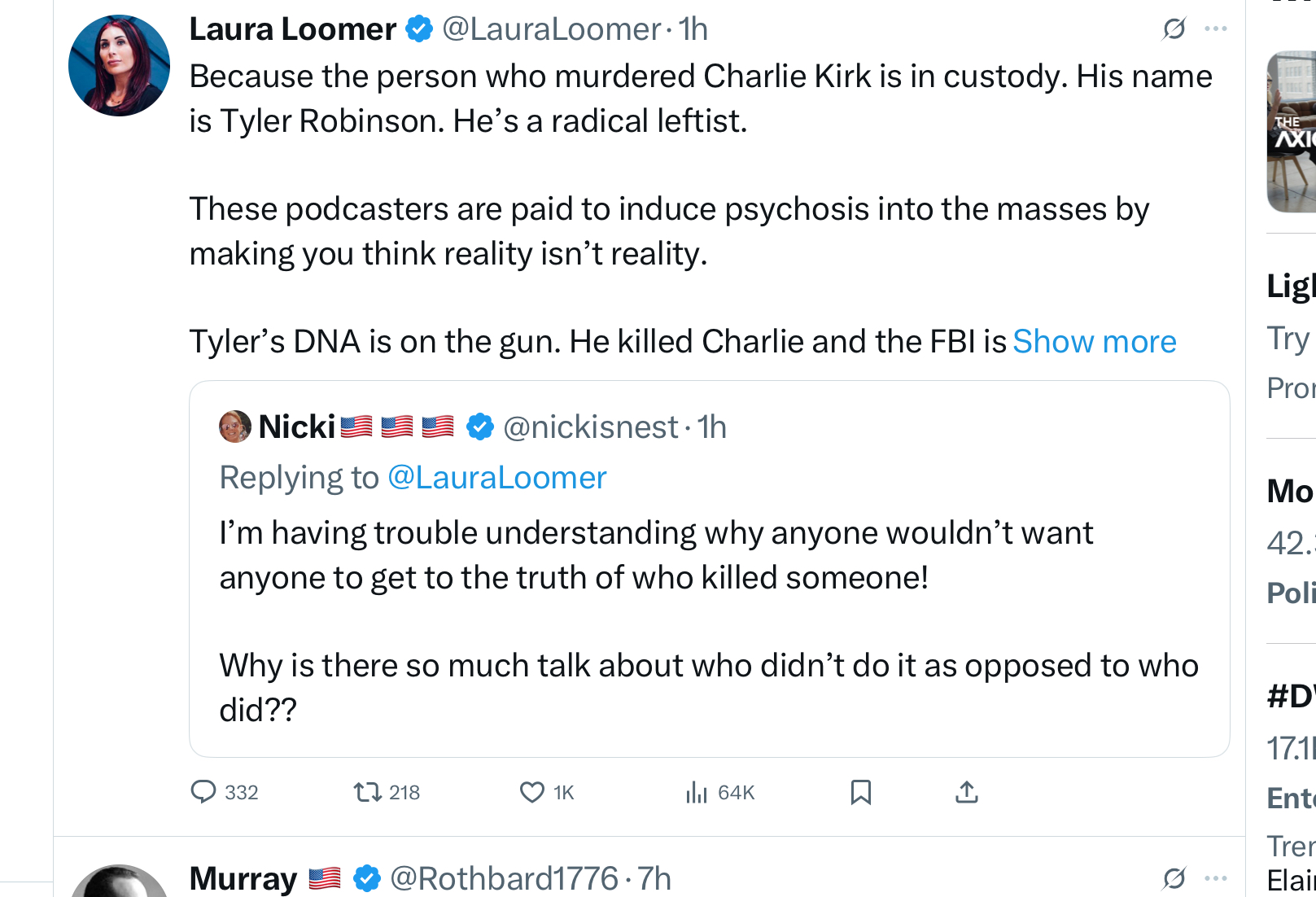Share Laura Loomer's post
1316x897 pixels.
coord(967,792)
